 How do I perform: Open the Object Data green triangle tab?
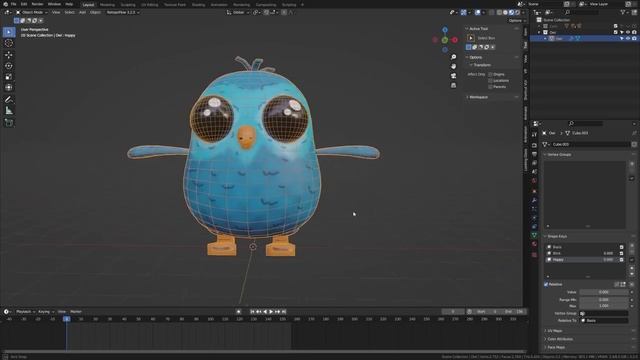click(x=534, y=235)
